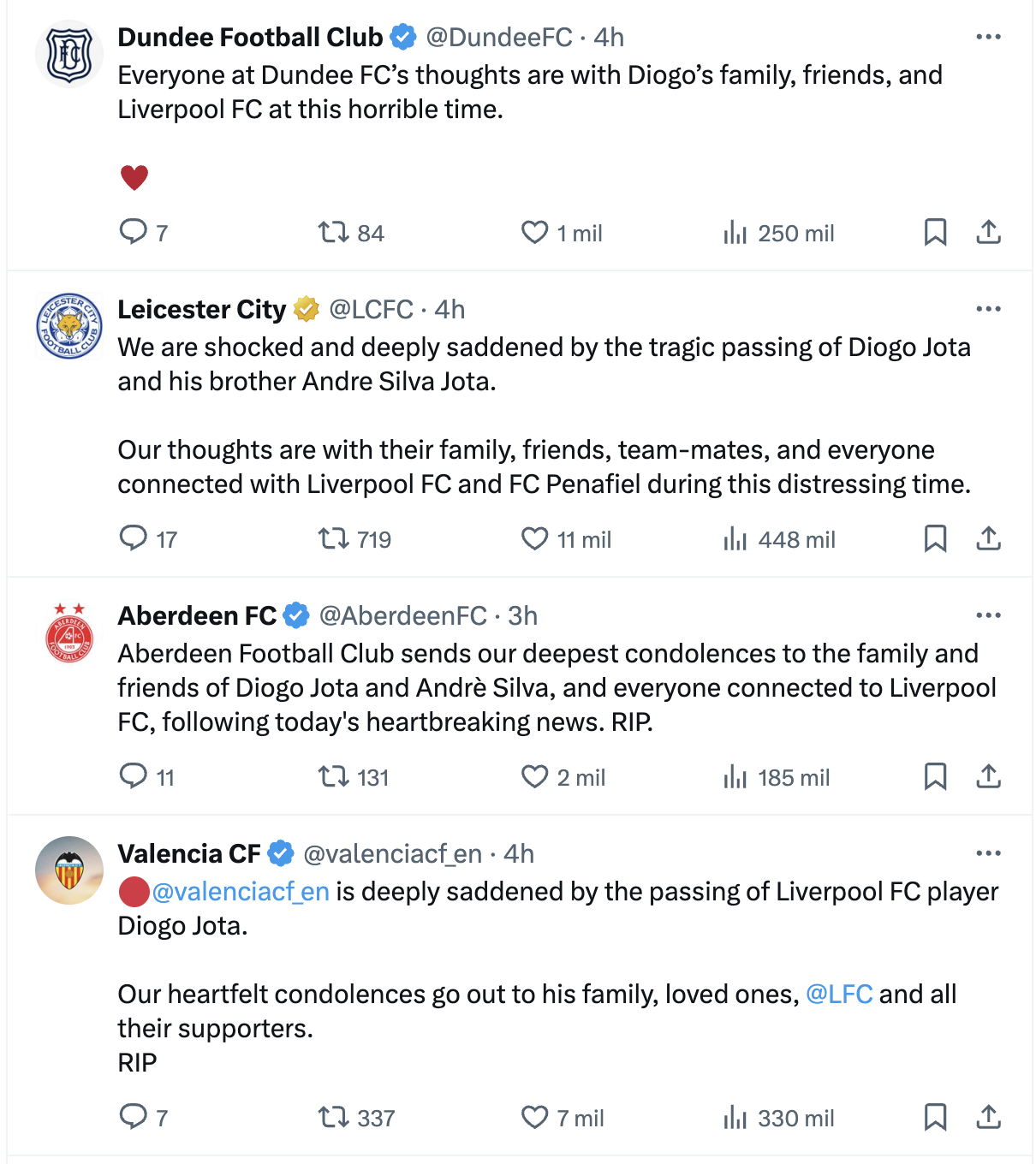Share the Aberdeen FC tweet

[988, 776]
